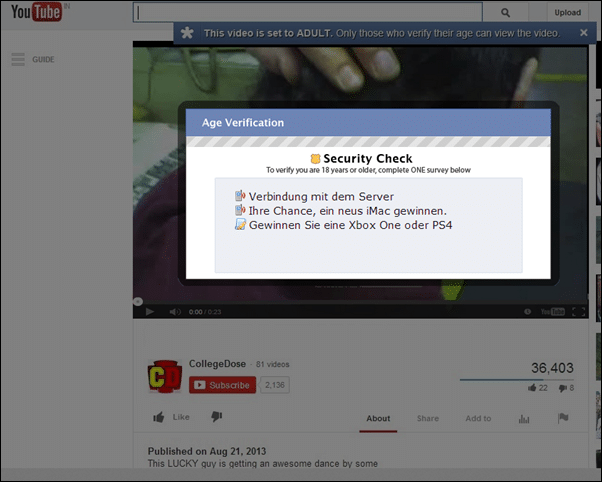Screen dimensions: 602x482
Task: Click the 2,136 subscriber count
Action: tap(275, 385)
